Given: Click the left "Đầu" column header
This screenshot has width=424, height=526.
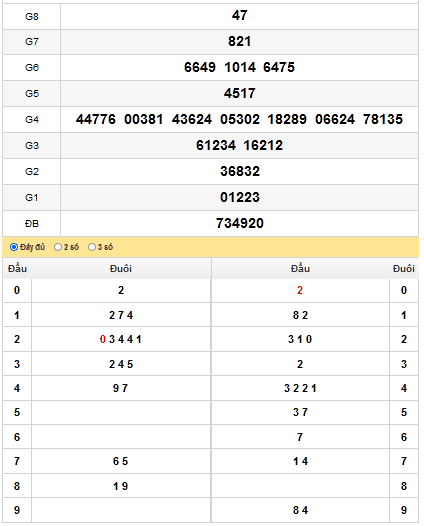Looking at the screenshot, I should (x=17, y=269).
